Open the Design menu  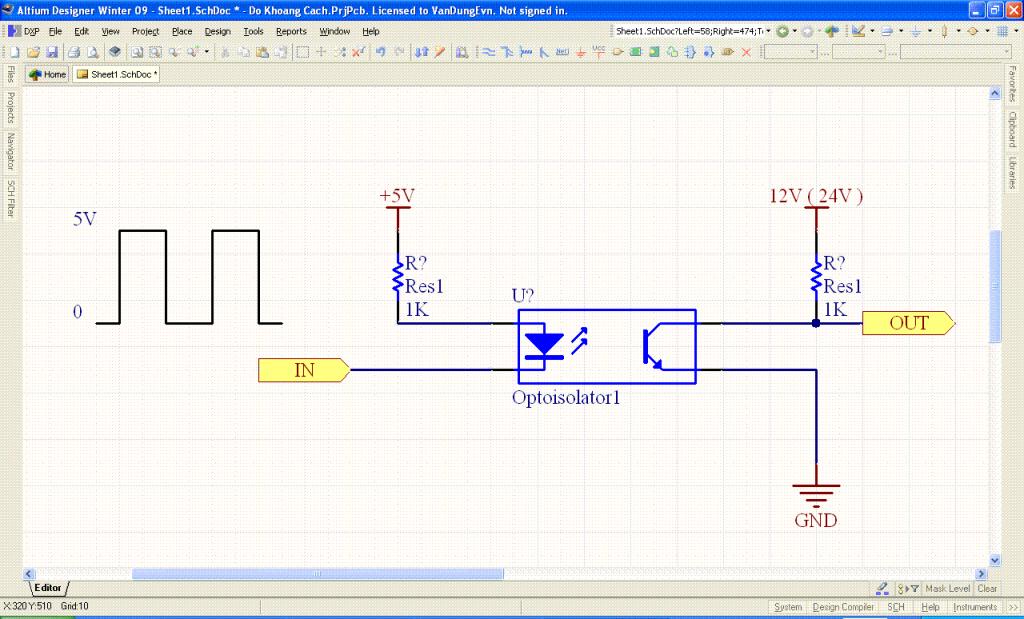pyautogui.click(x=217, y=31)
